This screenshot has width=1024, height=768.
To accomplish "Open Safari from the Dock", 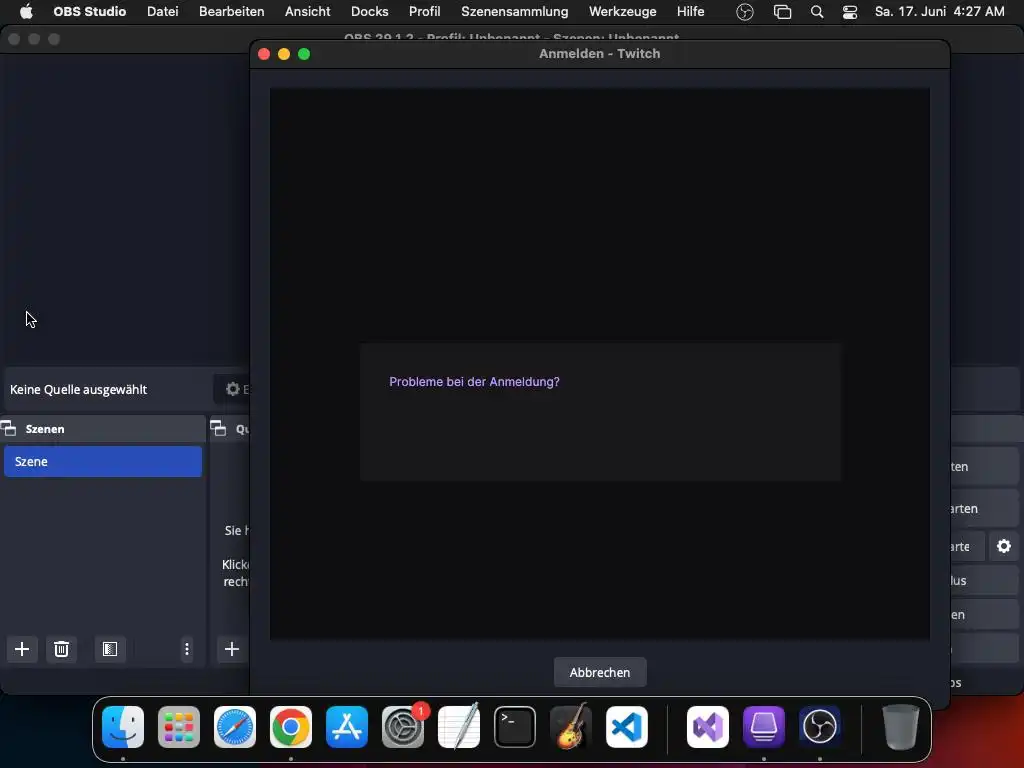I will [x=235, y=727].
